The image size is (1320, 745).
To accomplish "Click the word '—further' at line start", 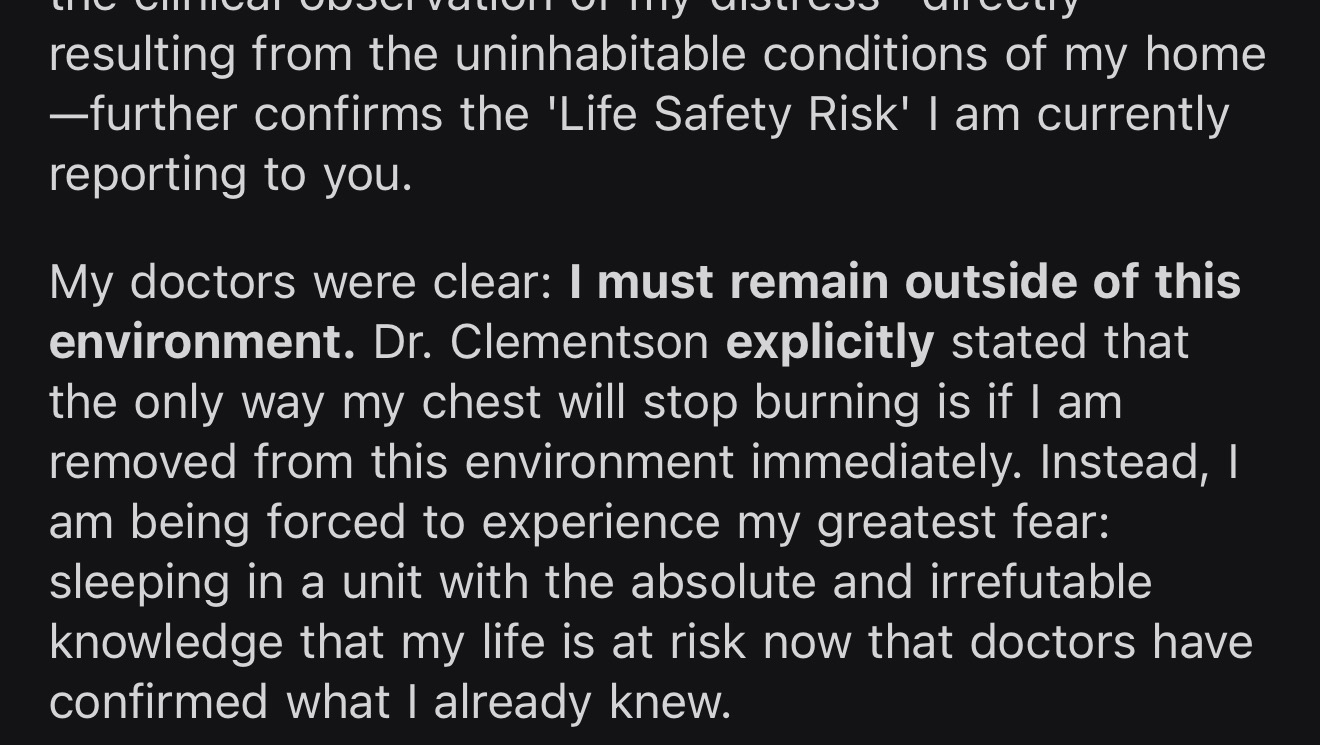I will click(143, 114).
